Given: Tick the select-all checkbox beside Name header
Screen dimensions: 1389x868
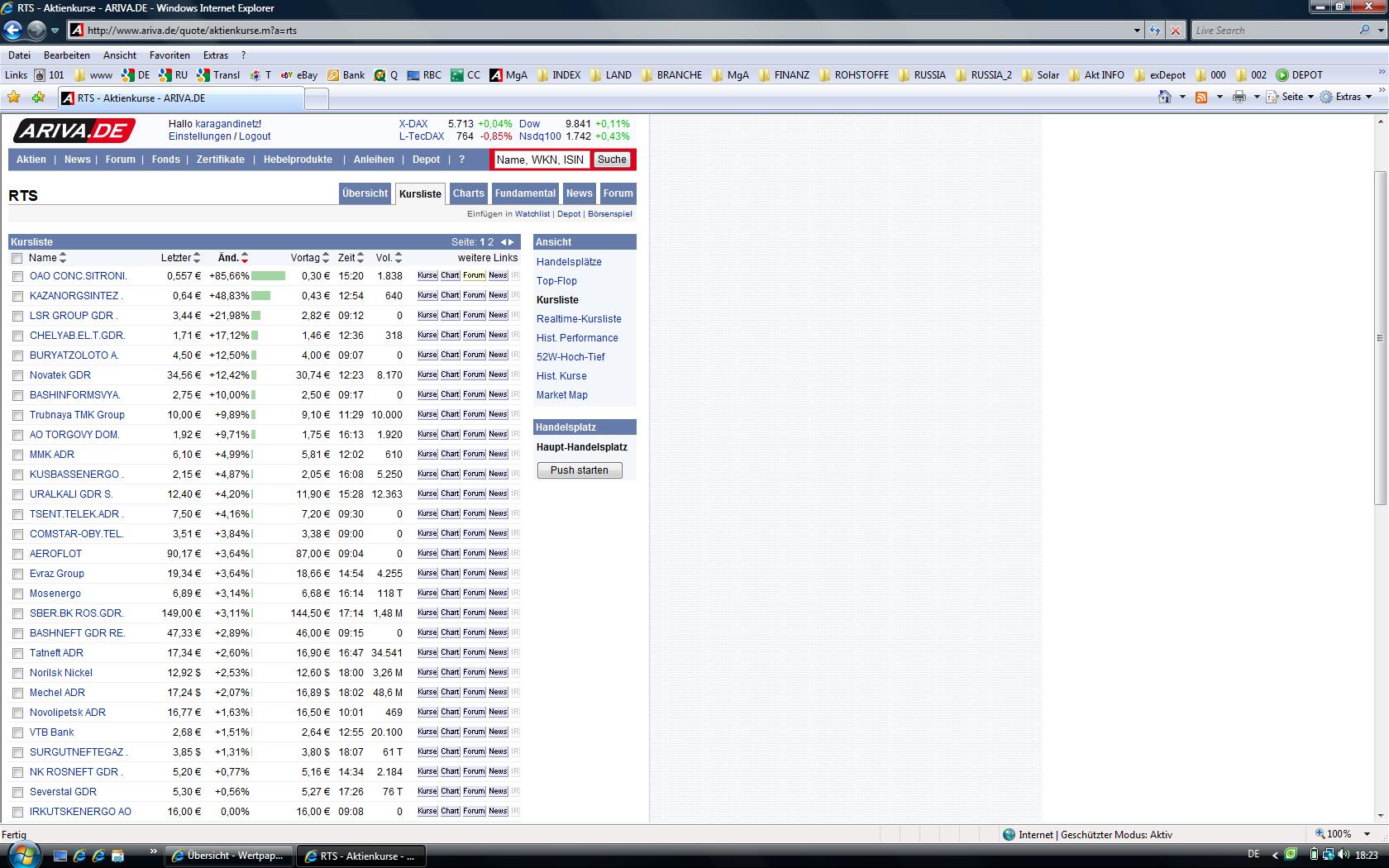Looking at the screenshot, I should coord(17,258).
